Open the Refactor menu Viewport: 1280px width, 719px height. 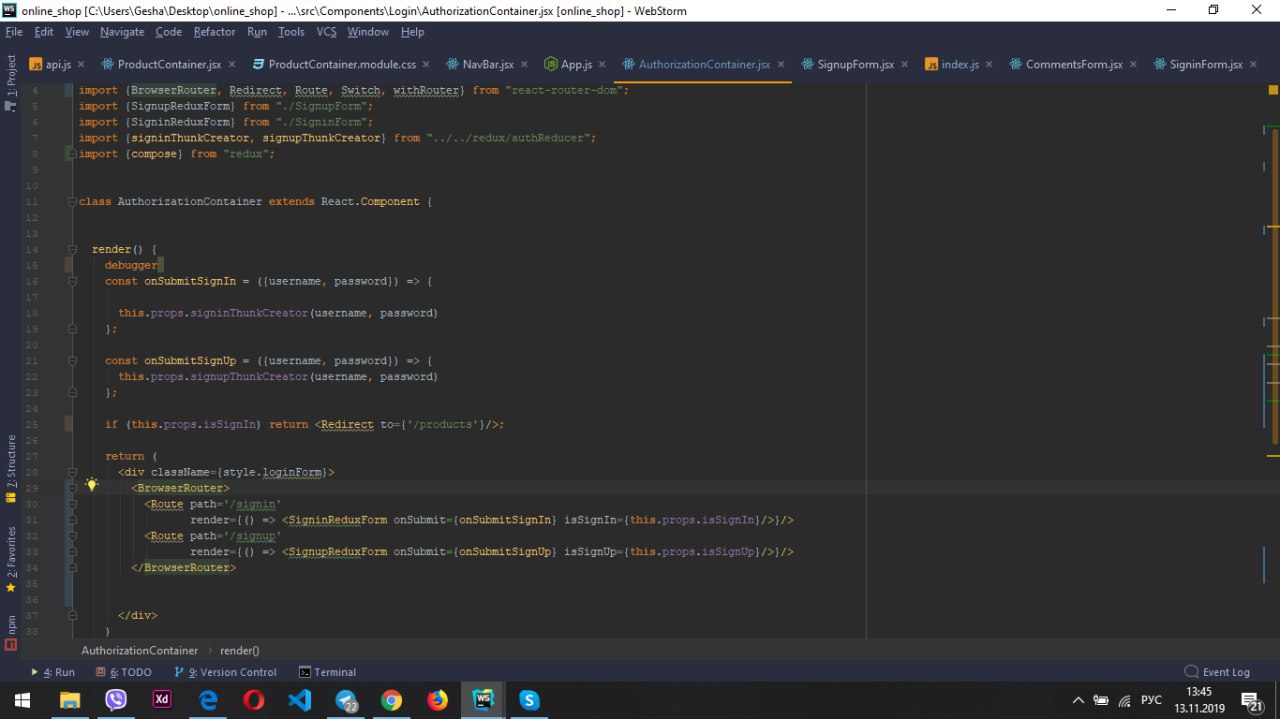[x=214, y=32]
